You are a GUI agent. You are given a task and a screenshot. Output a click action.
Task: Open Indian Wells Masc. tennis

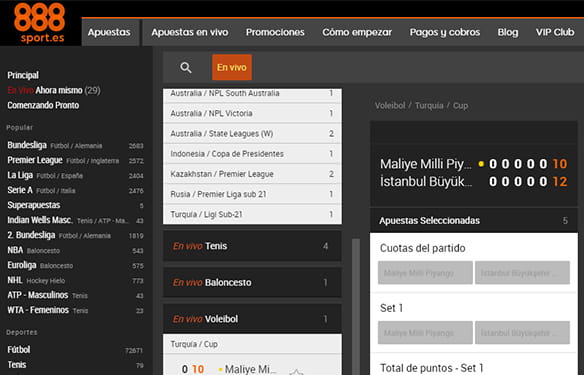[75, 220]
